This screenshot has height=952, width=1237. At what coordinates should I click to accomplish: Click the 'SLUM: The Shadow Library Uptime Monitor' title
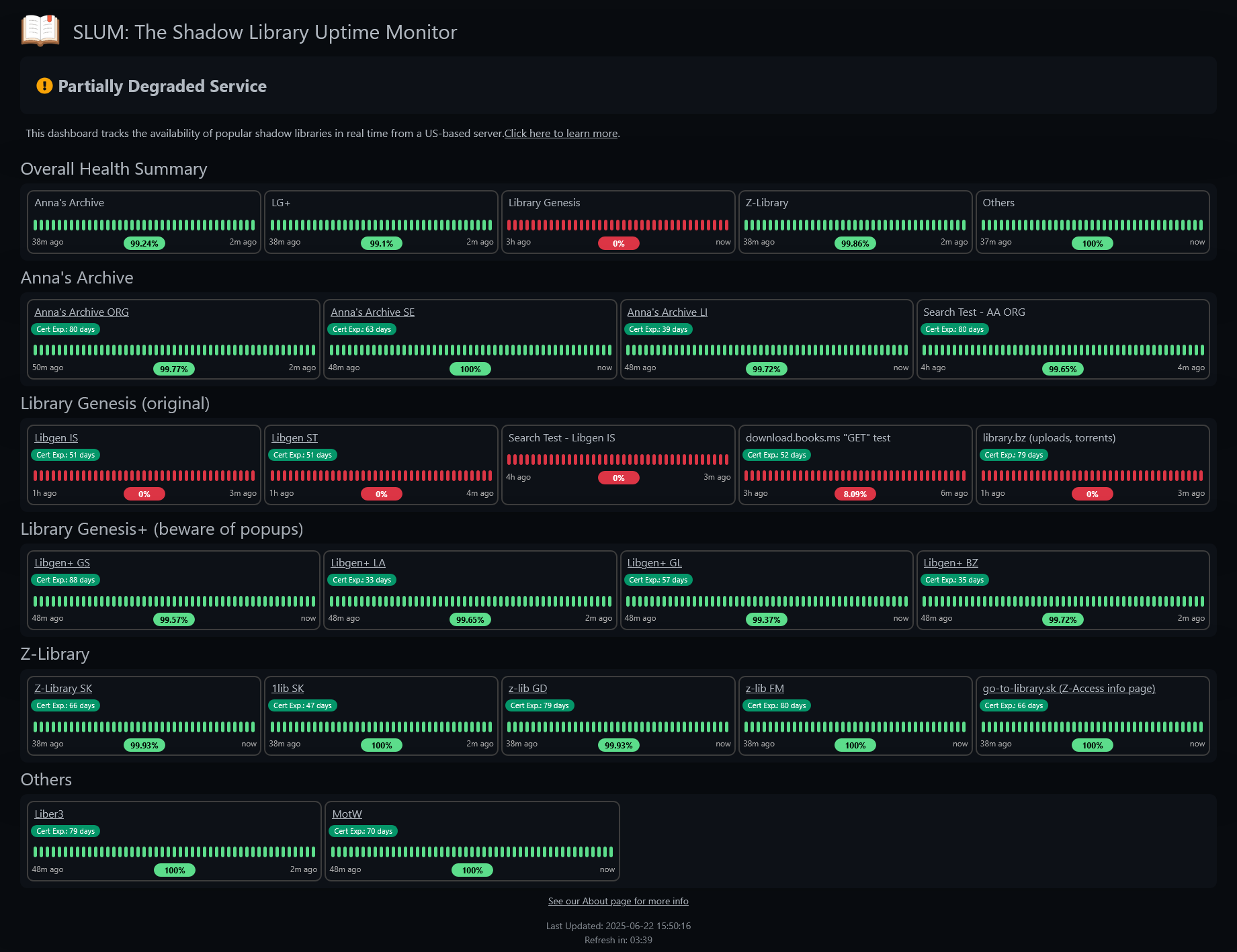pyautogui.click(x=265, y=32)
